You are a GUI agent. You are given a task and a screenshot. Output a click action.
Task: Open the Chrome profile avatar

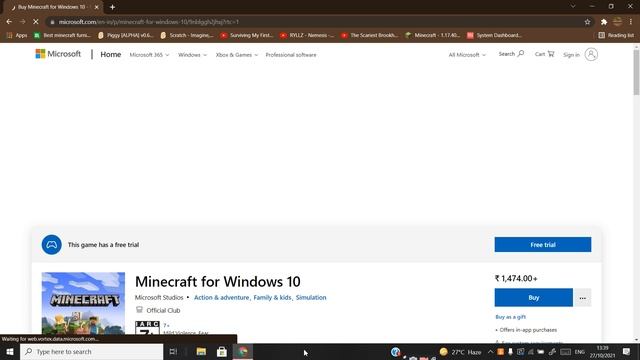[x=618, y=22]
